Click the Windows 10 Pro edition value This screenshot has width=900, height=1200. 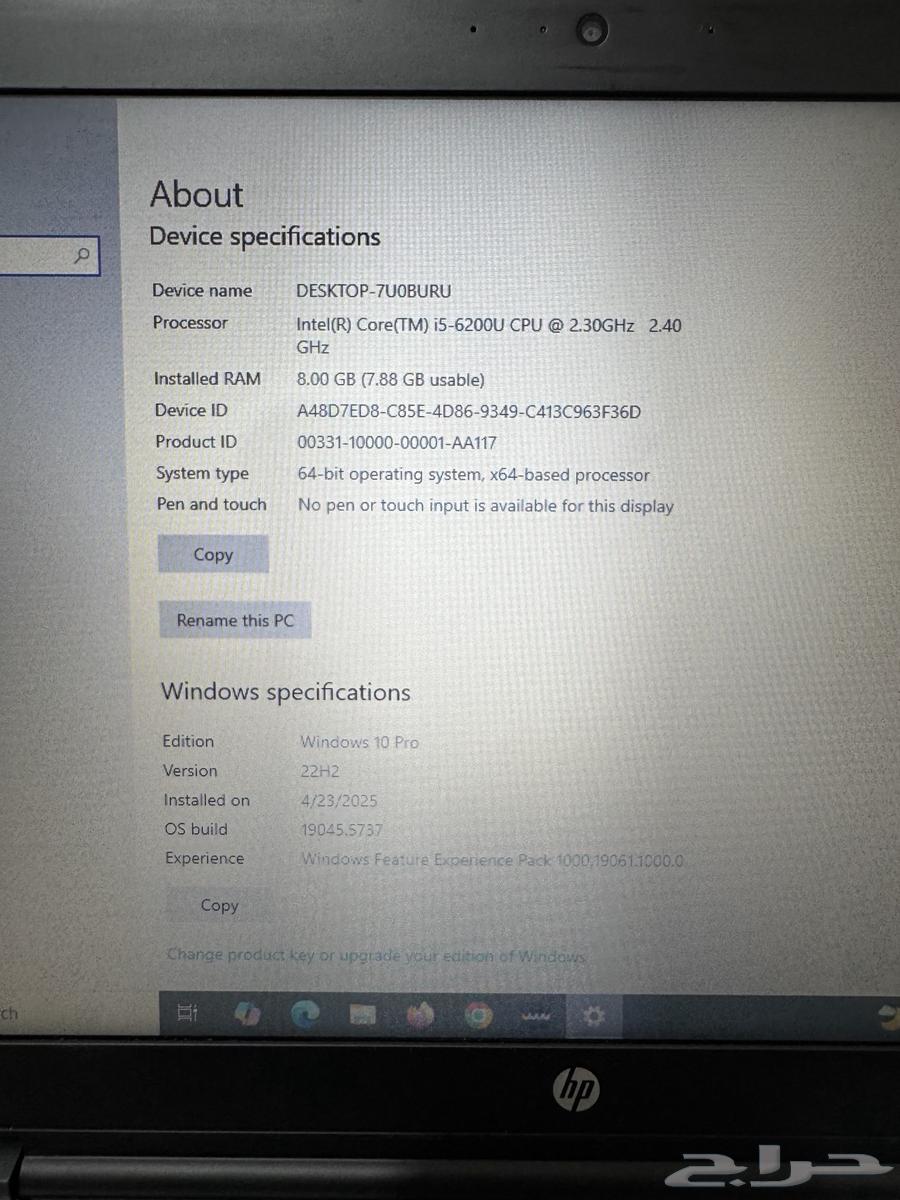[x=359, y=742]
